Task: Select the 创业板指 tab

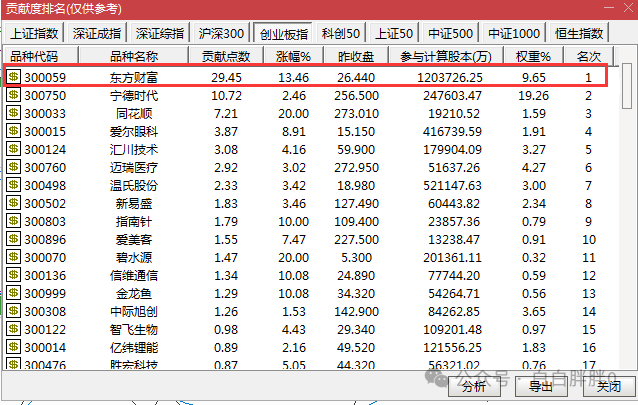Action: pos(283,33)
